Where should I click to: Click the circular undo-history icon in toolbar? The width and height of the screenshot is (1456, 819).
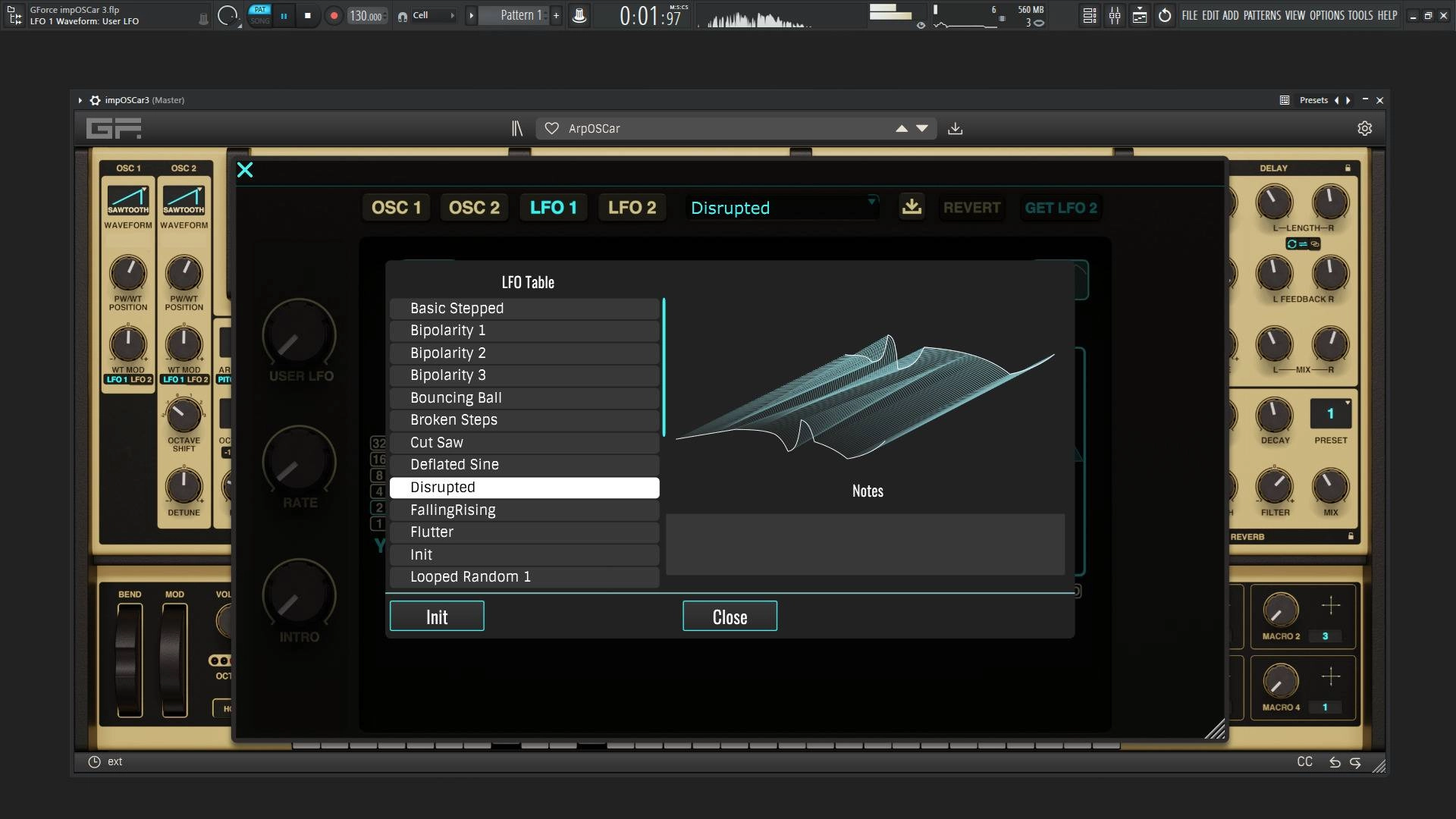(x=1165, y=15)
